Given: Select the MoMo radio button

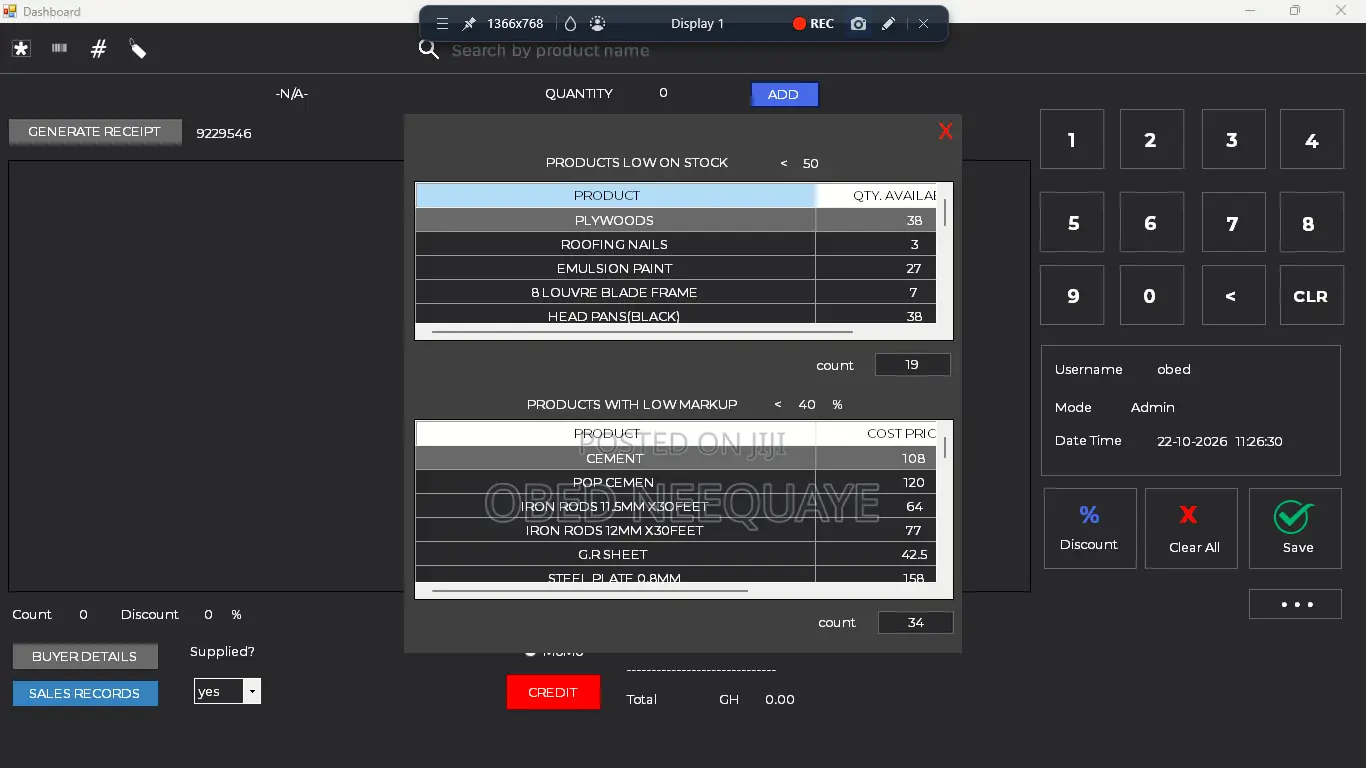Looking at the screenshot, I should tap(531, 652).
